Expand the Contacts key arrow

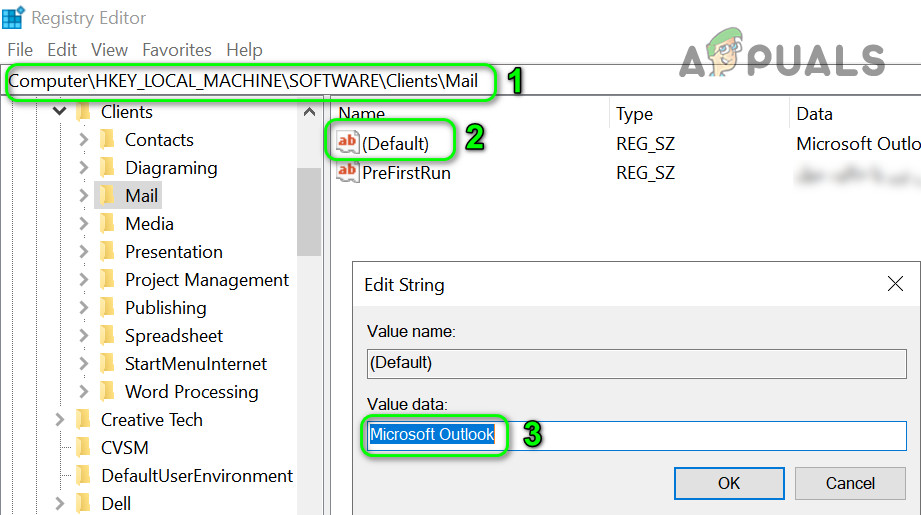click(x=84, y=140)
